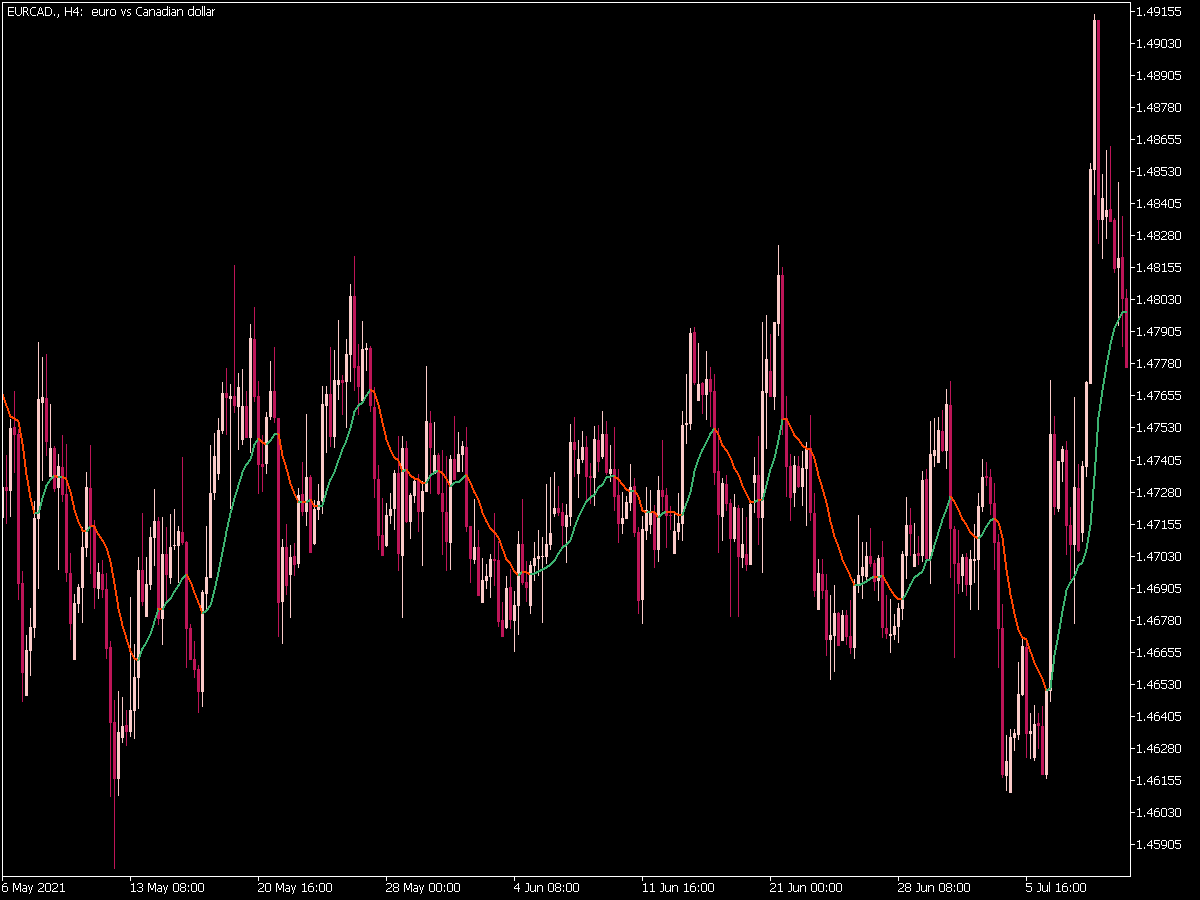This screenshot has width=1200, height=900.
Task: Click price label 1.49155
Action: (1160, 12)
